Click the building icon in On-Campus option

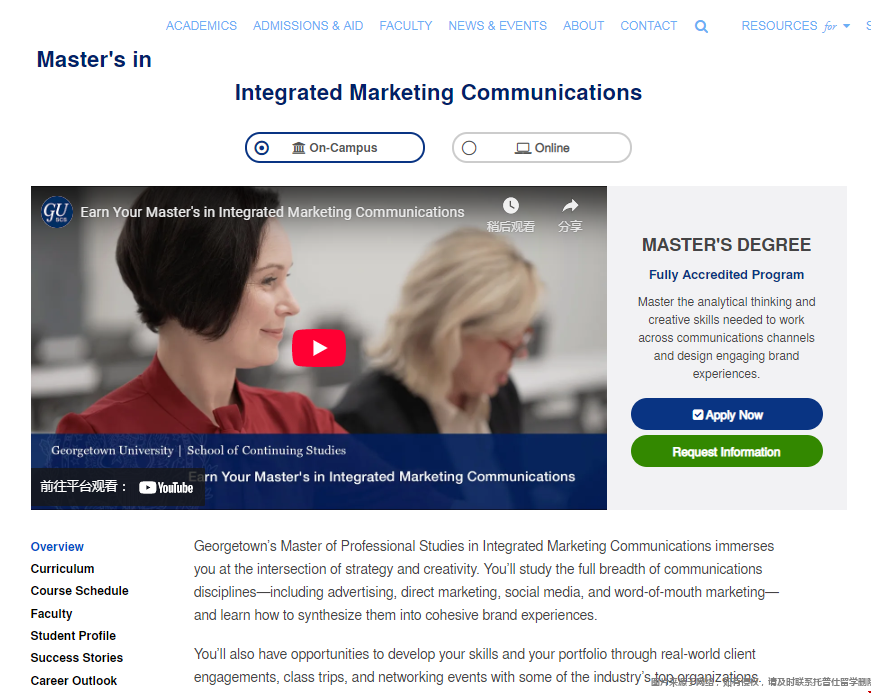point(298,148)
